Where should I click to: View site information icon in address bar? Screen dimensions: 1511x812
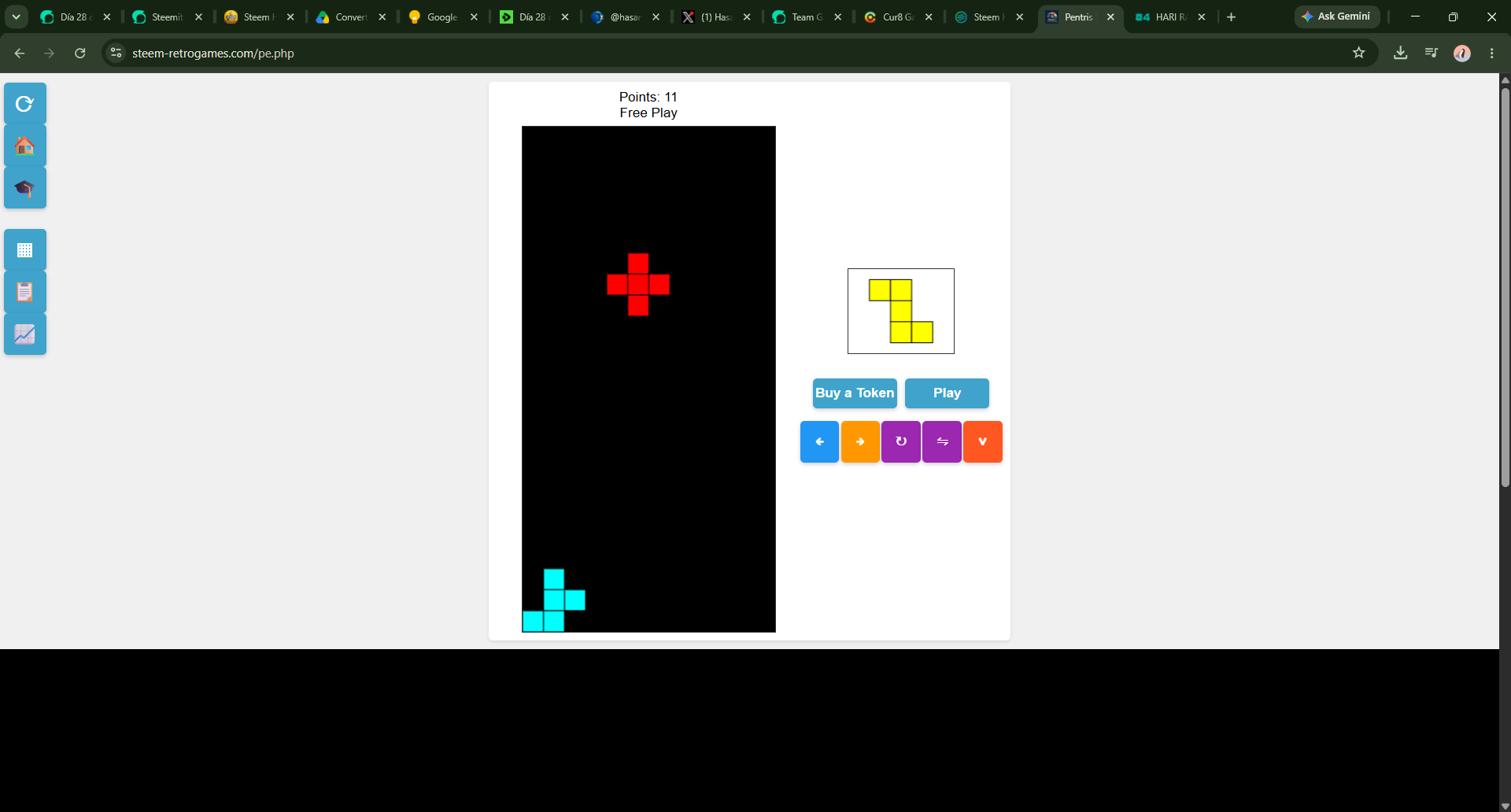(116, 53)
